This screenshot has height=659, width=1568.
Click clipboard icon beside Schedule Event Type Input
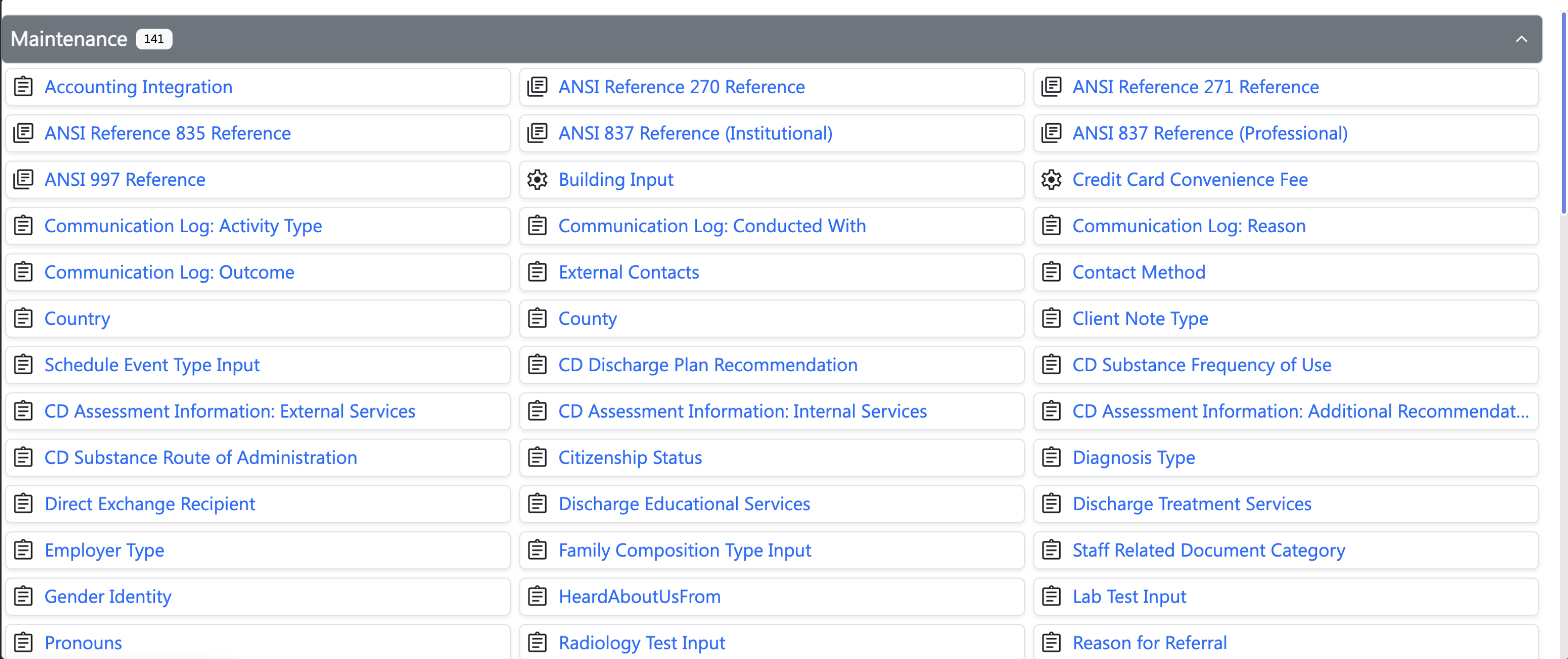click(x=24, y=365)
